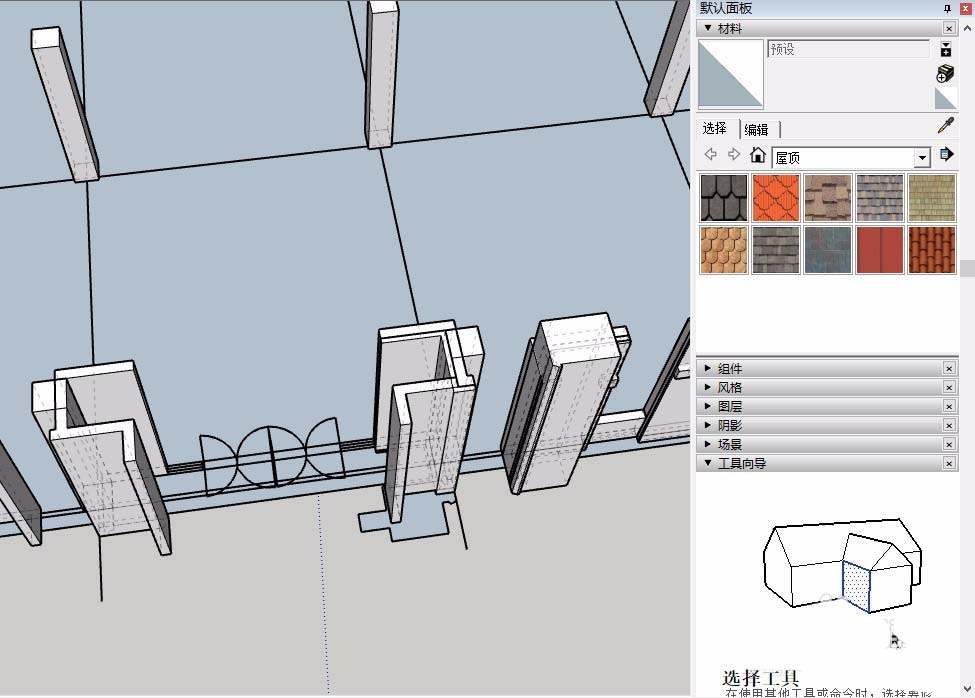
Task: Click the back arrow in material browser
Action: click(711, 155)
